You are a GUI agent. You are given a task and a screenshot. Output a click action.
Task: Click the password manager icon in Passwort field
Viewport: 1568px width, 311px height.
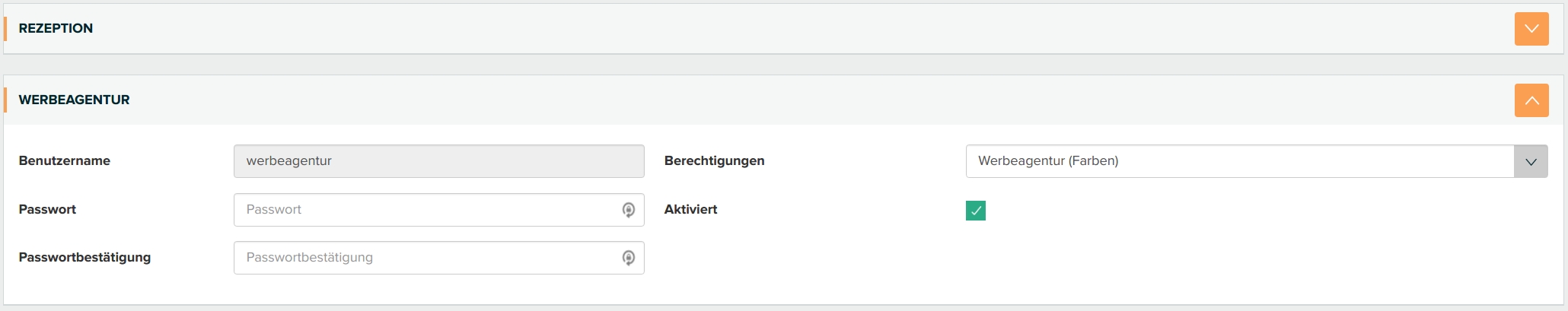click(629, 210)
